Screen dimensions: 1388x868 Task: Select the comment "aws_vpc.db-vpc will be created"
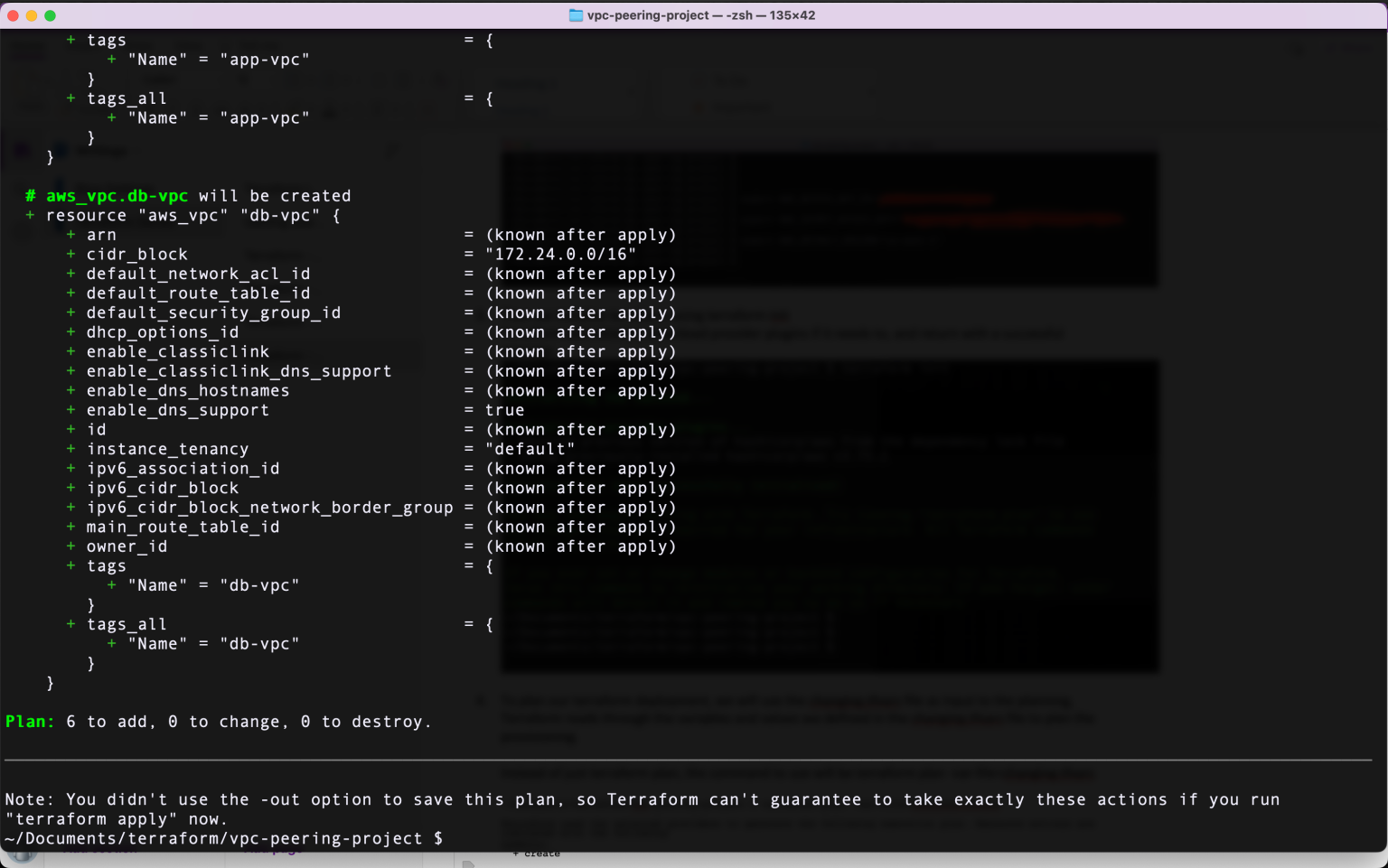(x=199, y=196)
